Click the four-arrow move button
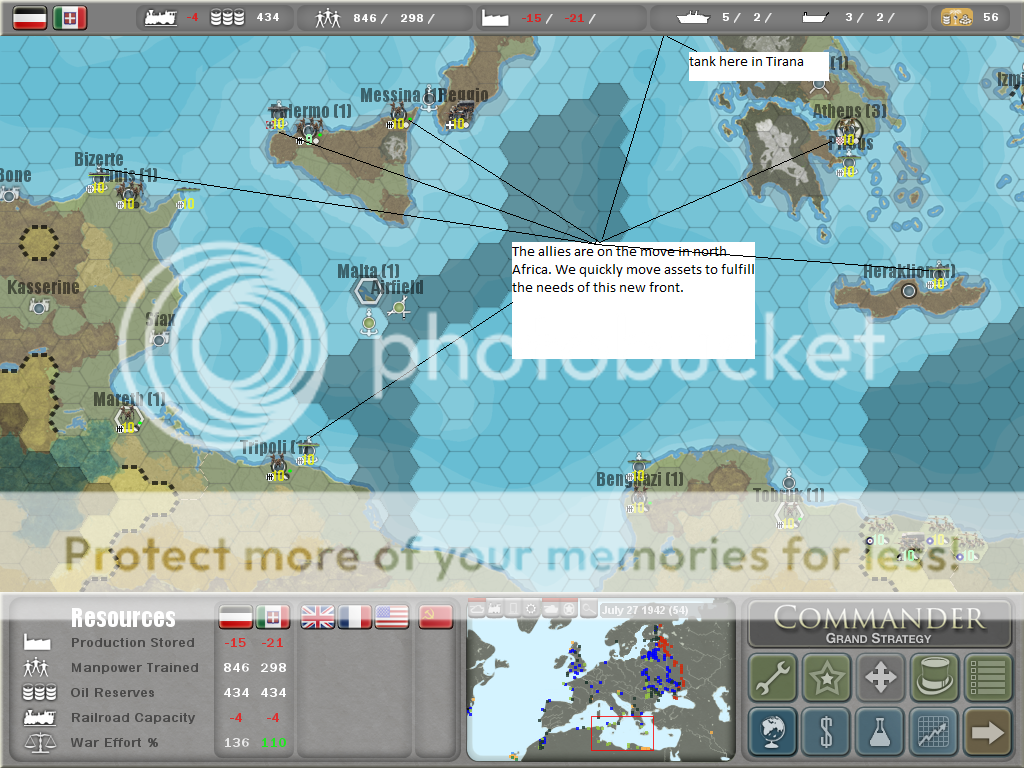The image size is (1024, 768). 880,678
